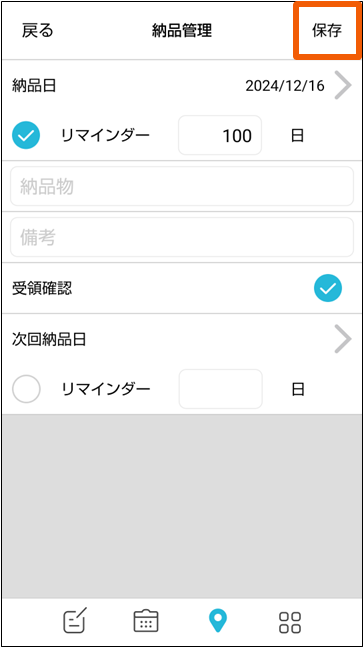Viewport: 364px width, 647px height.
Task: Tap the 受領確認 label
Action: (x=42, y=289)
